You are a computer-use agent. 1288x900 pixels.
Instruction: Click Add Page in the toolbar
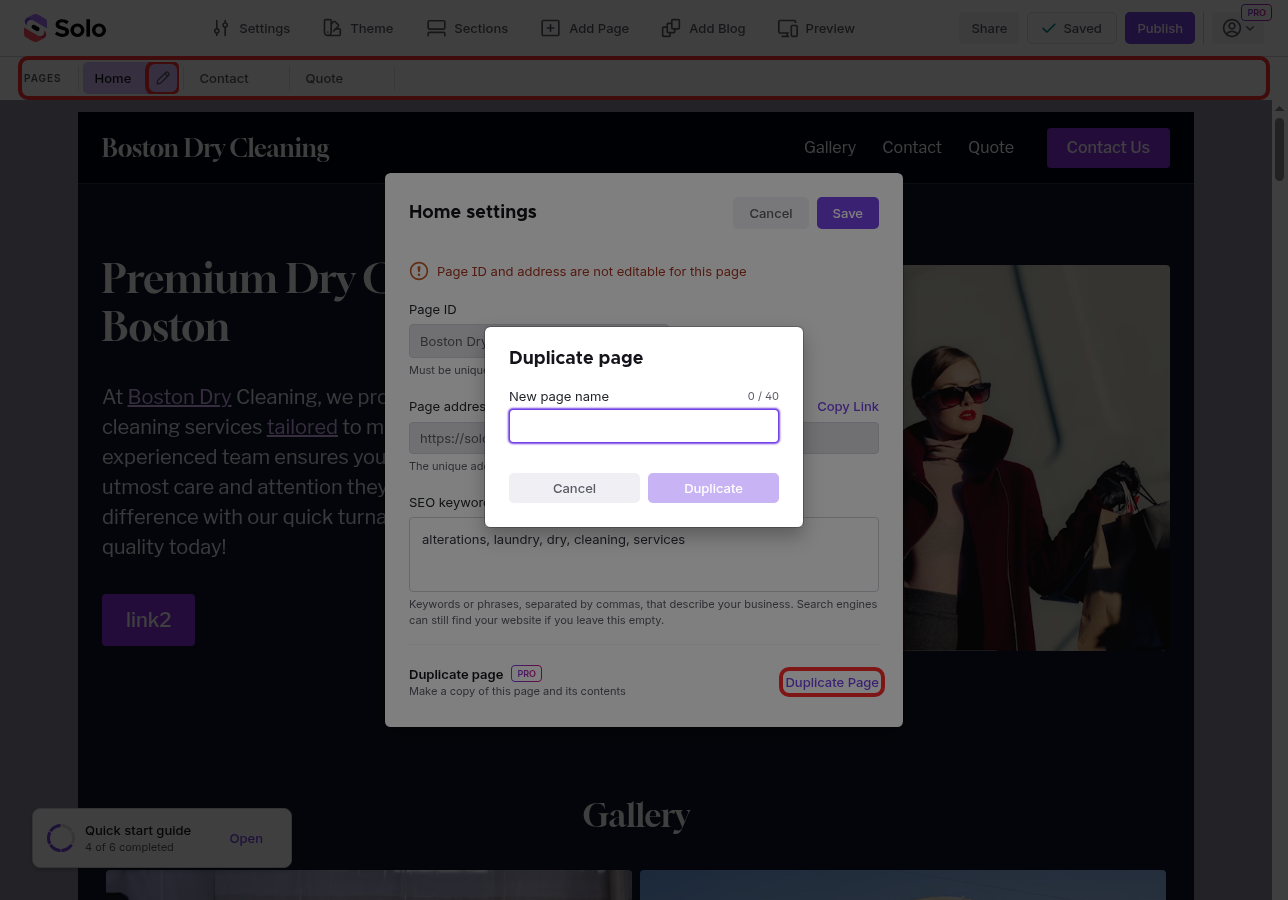point(585,28)
